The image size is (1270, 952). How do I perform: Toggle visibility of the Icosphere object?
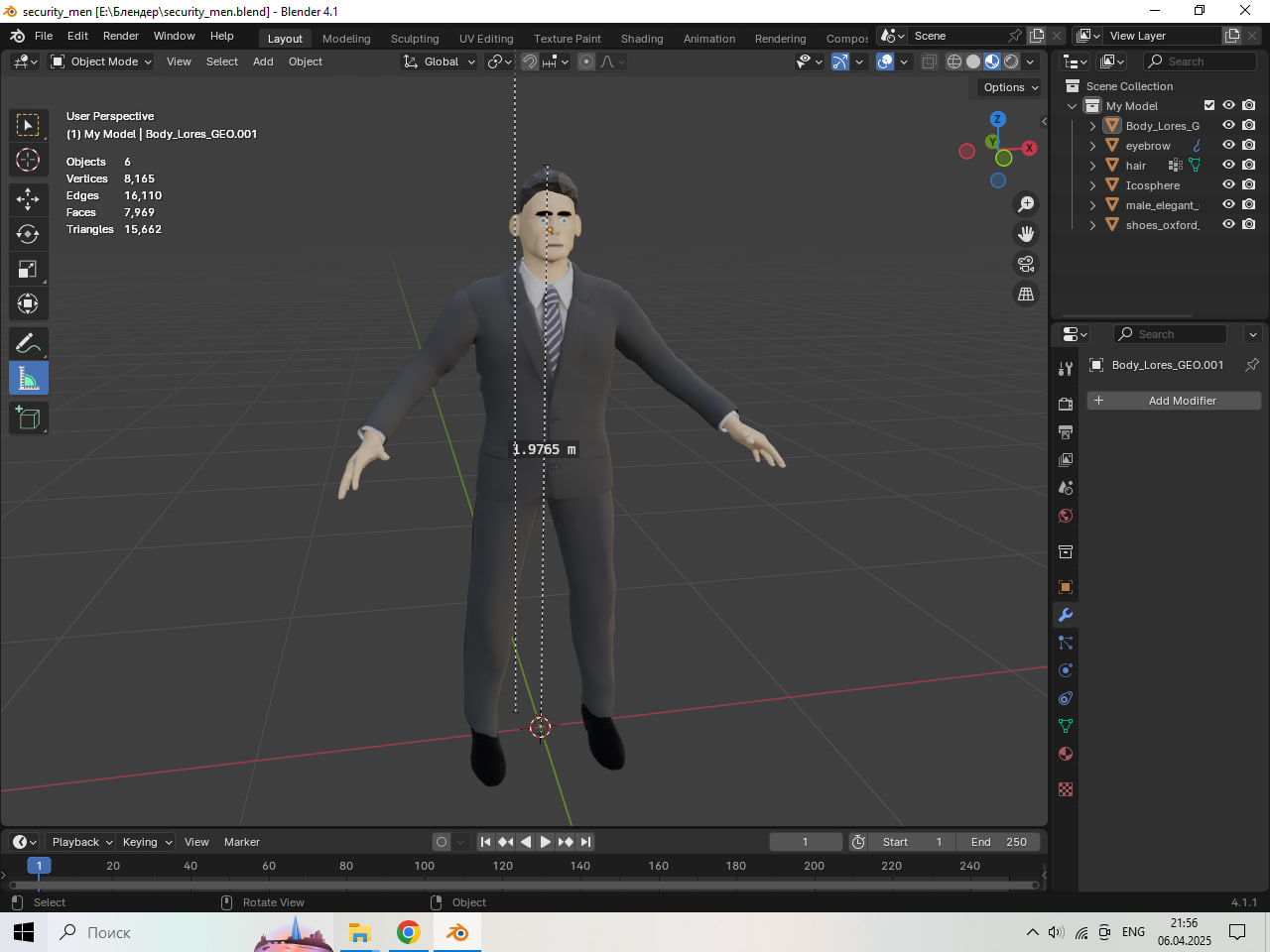click(1228, 185)
